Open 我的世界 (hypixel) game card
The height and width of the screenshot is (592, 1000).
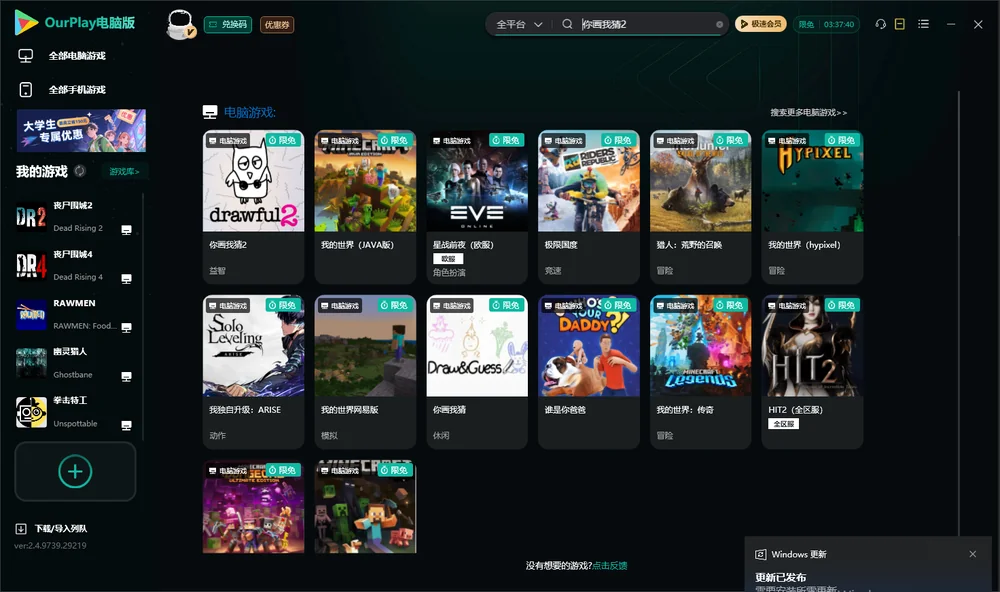coord(812,207)
